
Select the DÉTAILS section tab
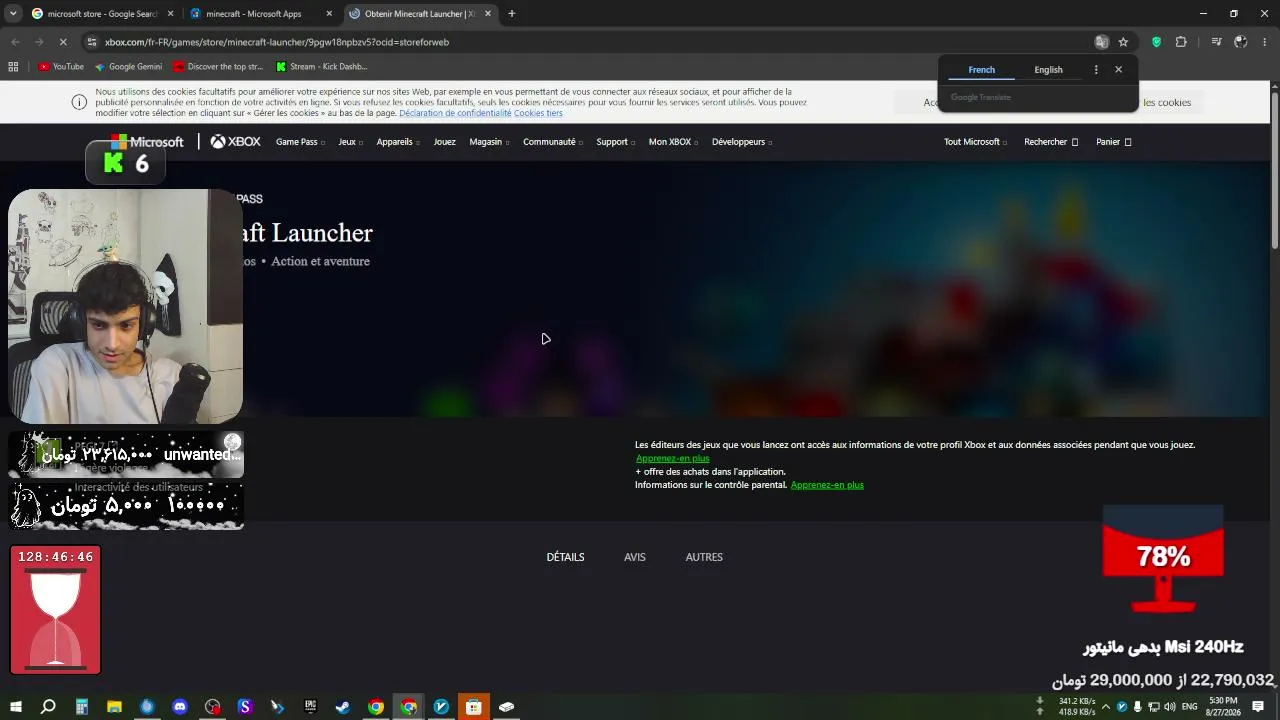click(x=565, y=557)
